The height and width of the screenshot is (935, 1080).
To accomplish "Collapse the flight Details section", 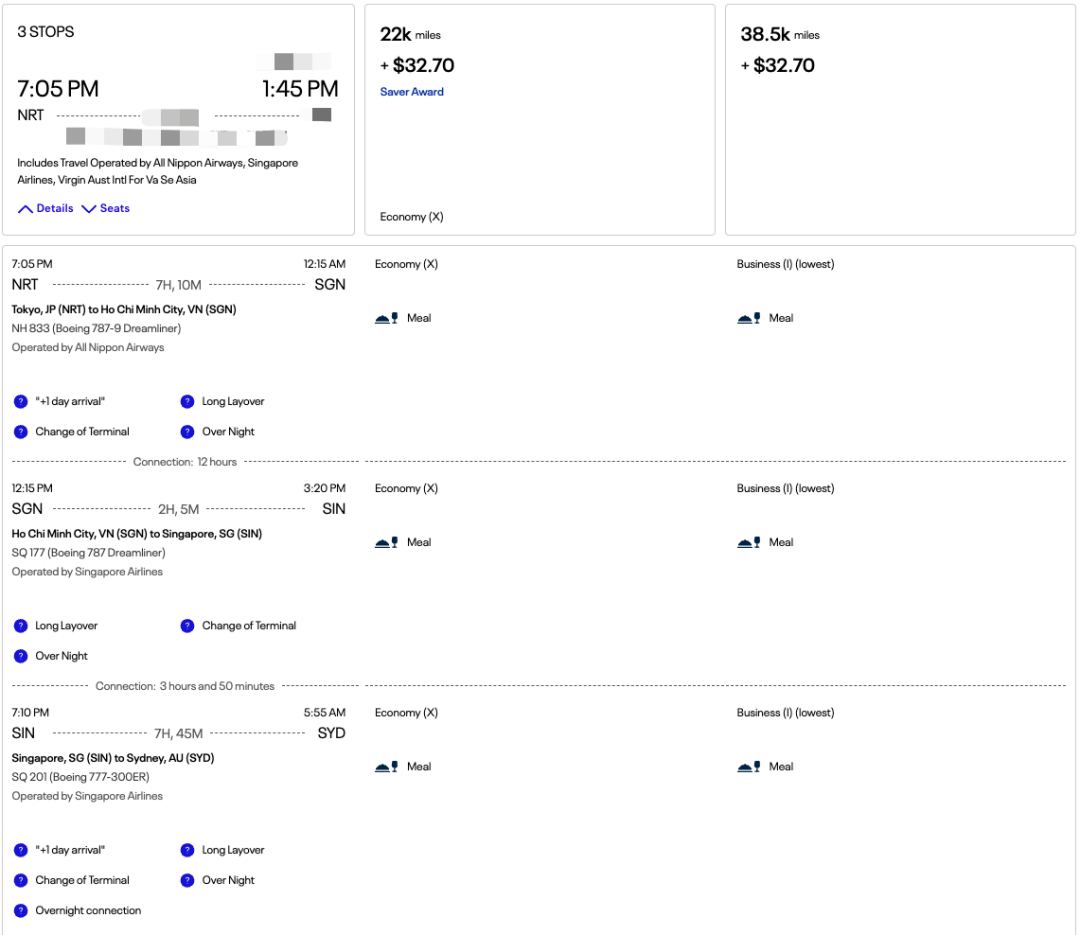I will (46, 208).
